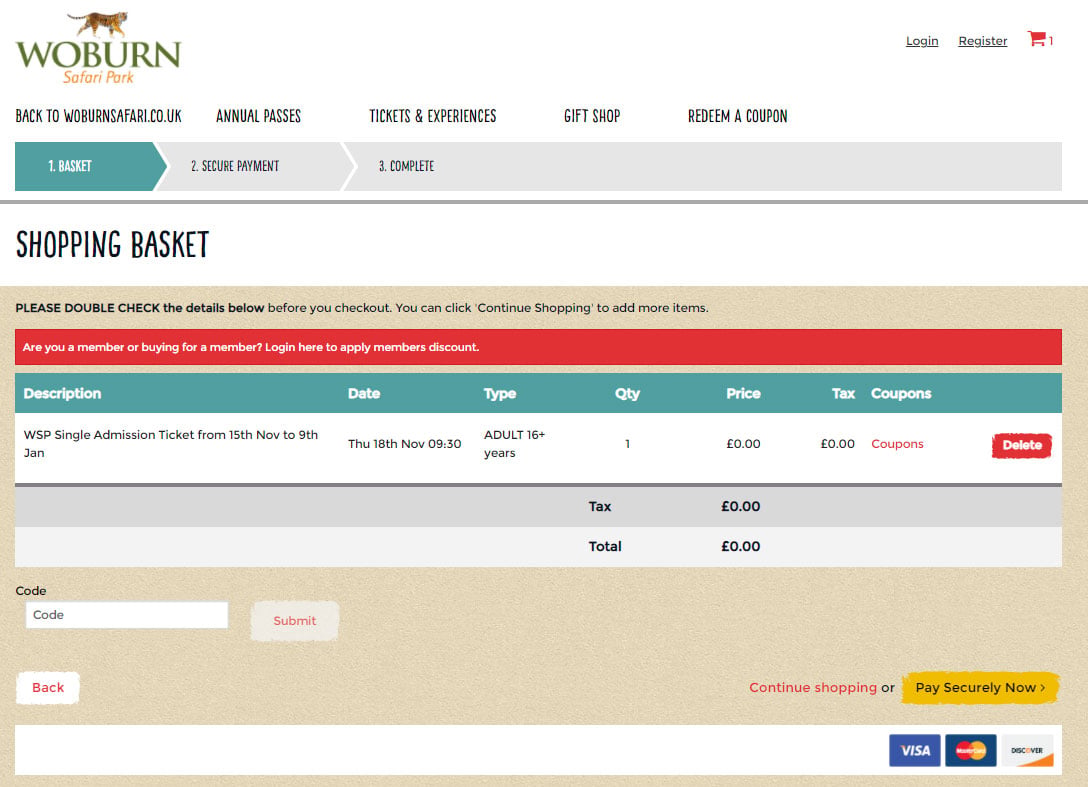Click the Discover card icon
The image size is (1088, 787).
(x=1027, y=750)
